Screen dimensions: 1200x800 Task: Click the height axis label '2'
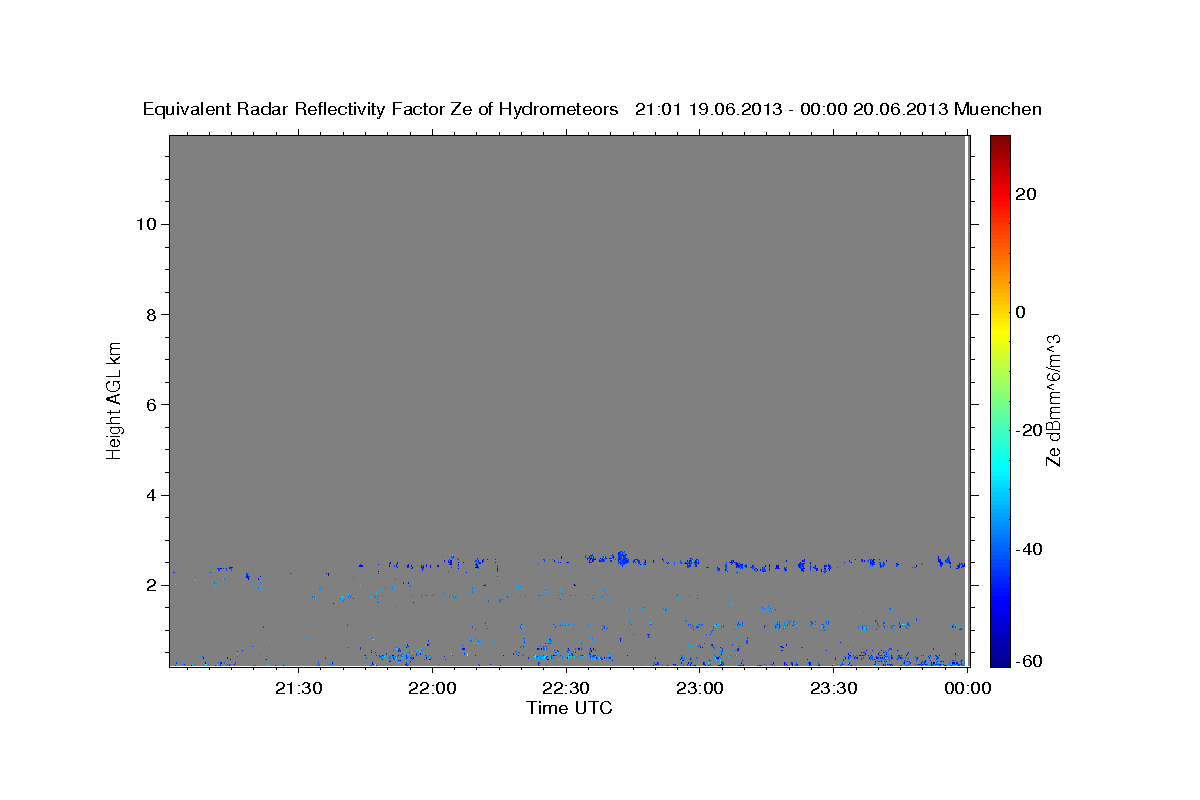(151, 585)
